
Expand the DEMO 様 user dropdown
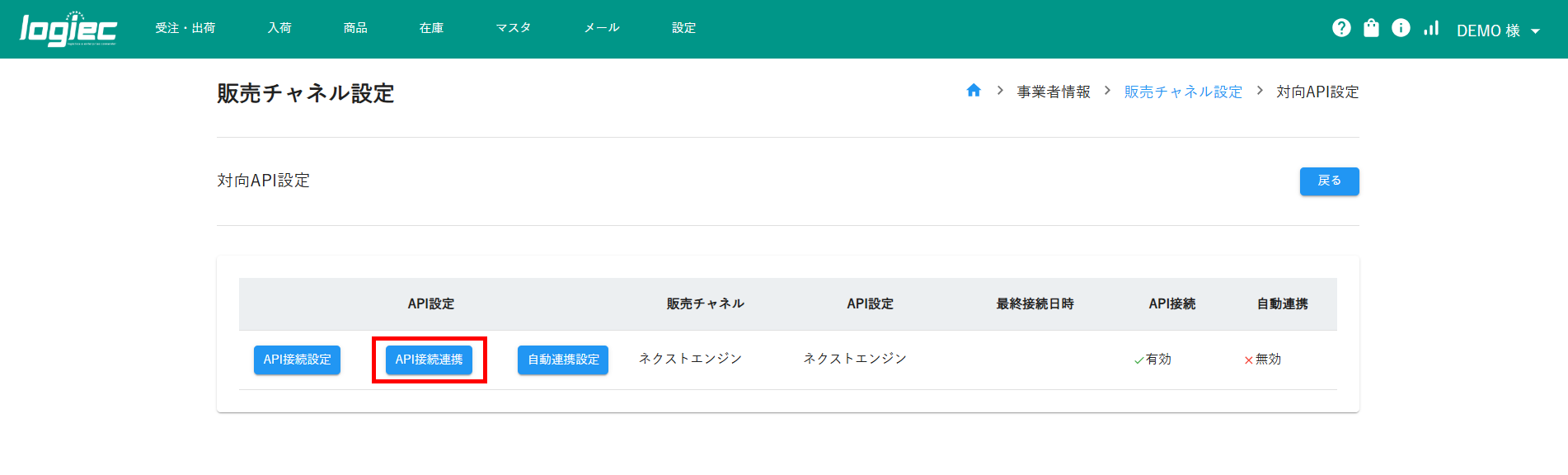pos(1498,31)
